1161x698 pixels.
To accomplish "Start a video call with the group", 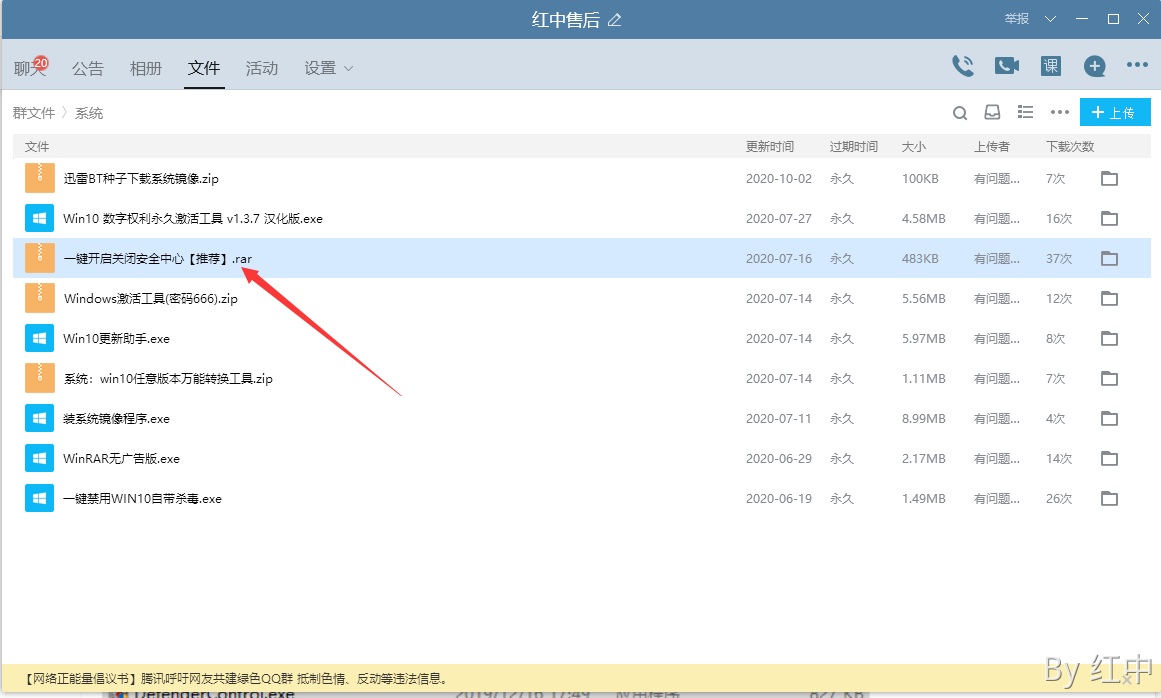I will pyautogui.click(x=1006, y=65).
